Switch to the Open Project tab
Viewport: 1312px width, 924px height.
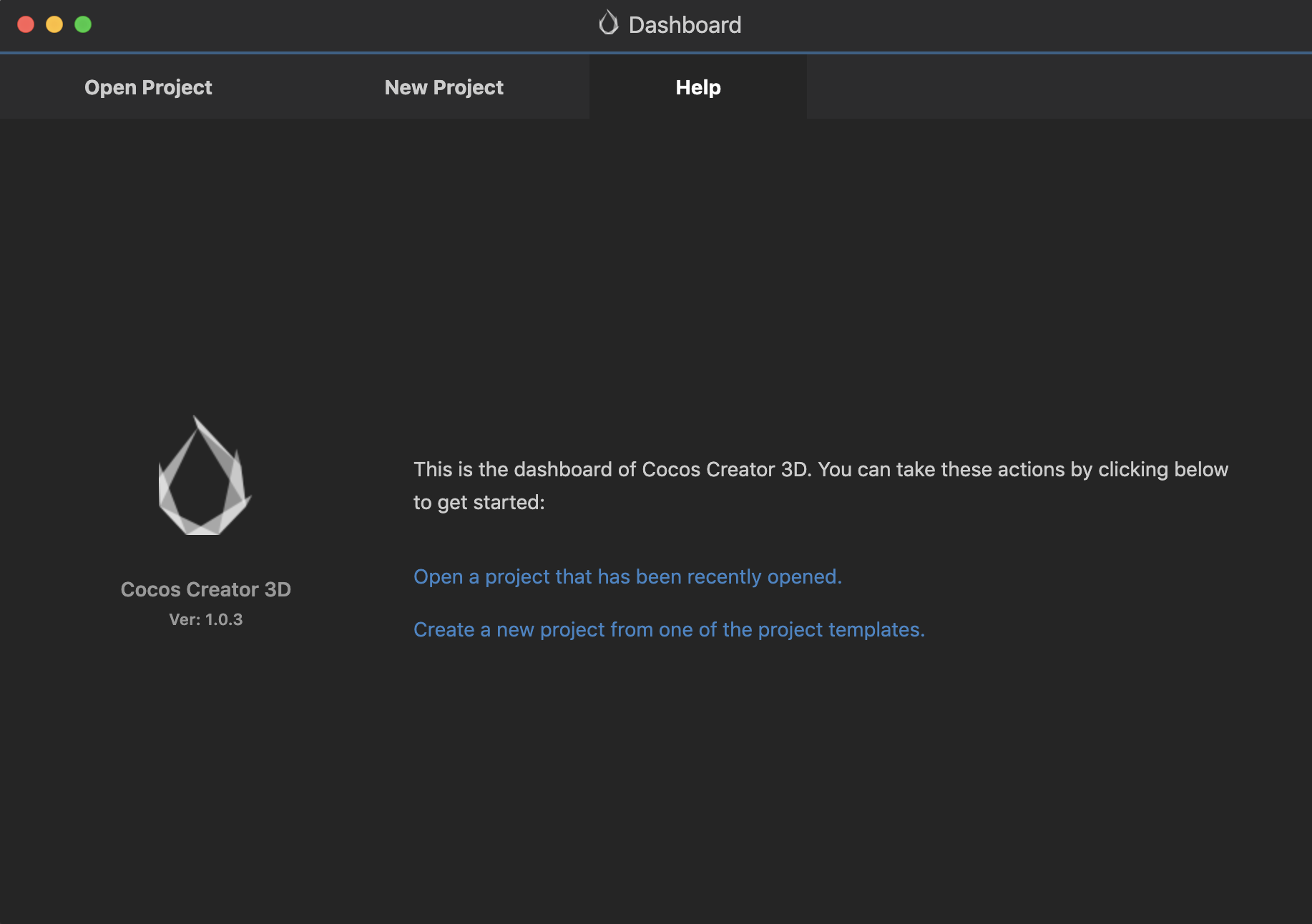pos(148,87)
